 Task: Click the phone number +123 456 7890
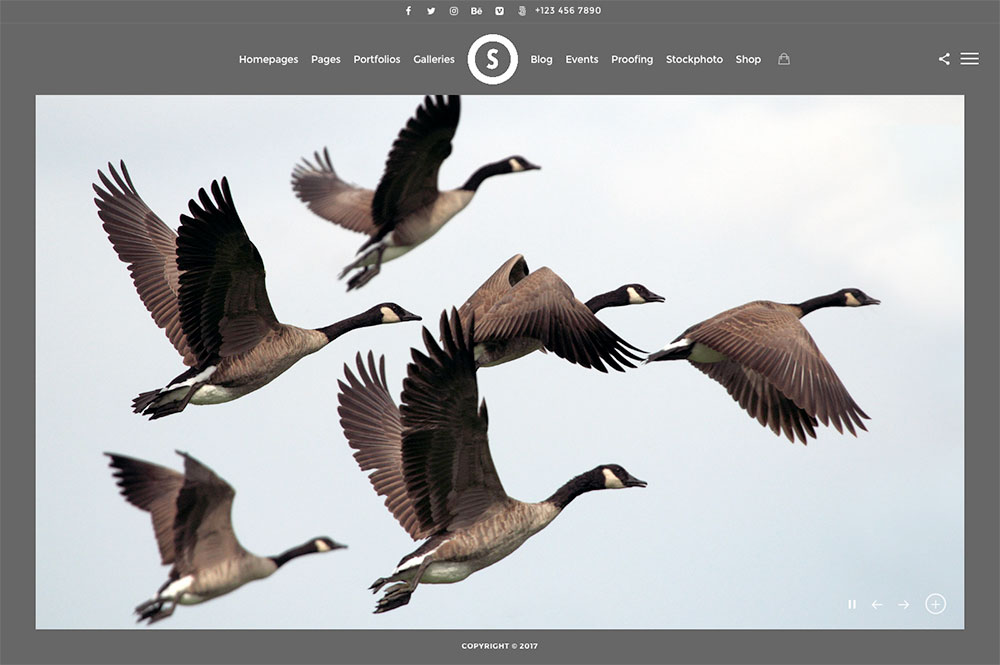pos(568,11)
